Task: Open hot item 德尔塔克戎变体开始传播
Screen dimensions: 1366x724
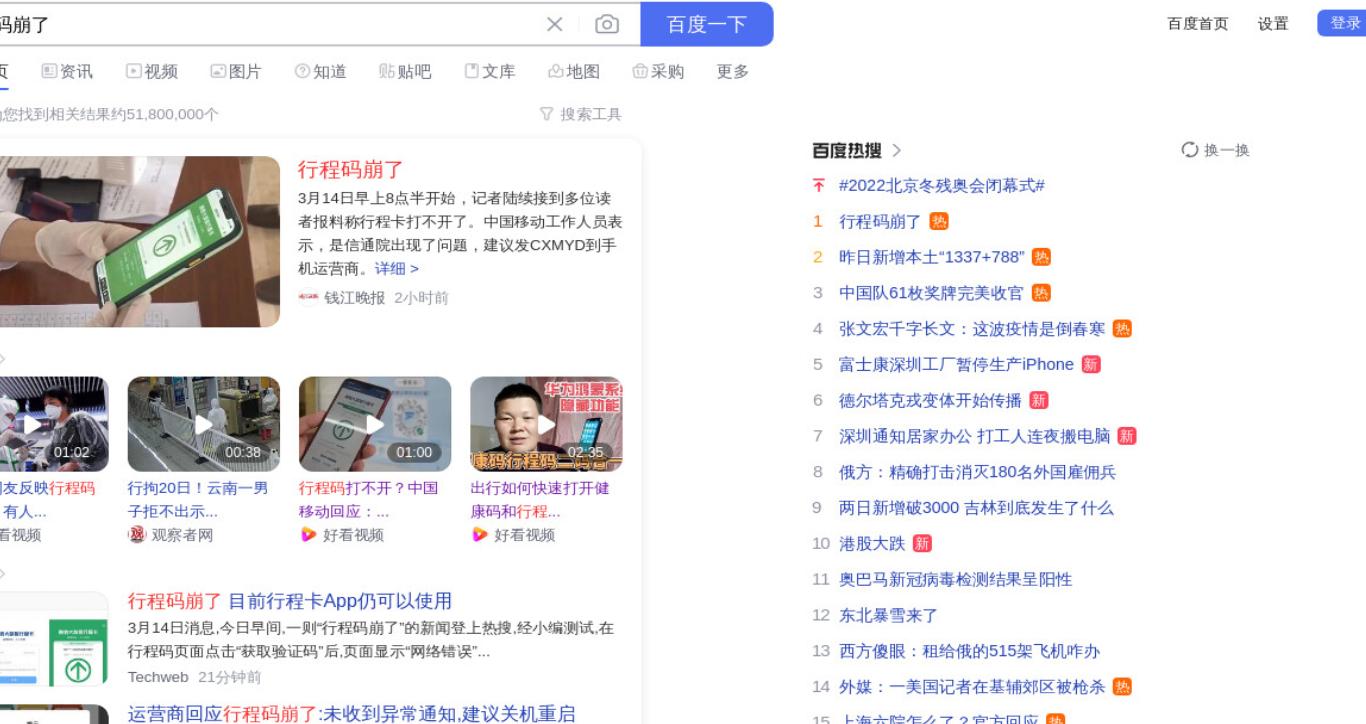Action: coord(930,400)
